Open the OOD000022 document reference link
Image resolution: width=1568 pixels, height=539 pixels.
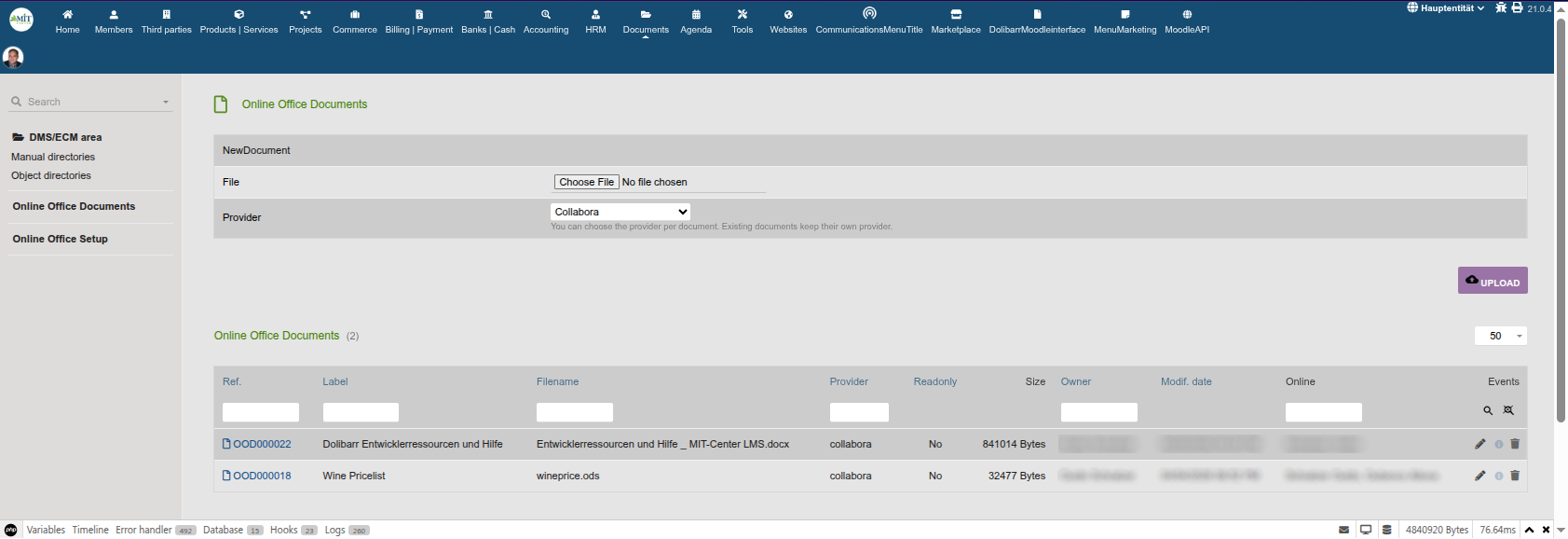pos(262,444)
